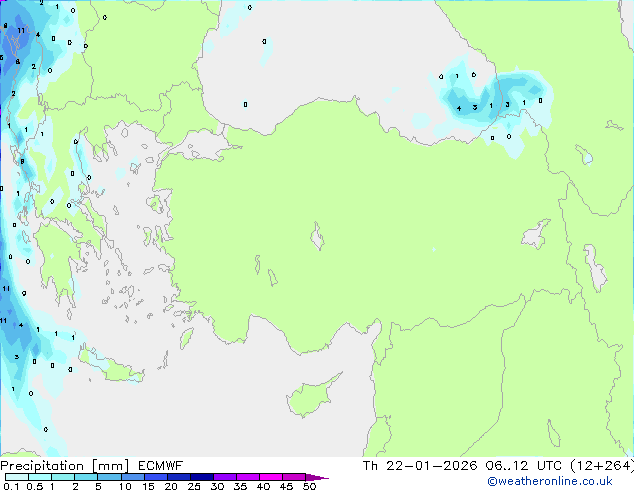
Task: Select the forecast date text Th 22-01-2026
Action: click(420, 466)
